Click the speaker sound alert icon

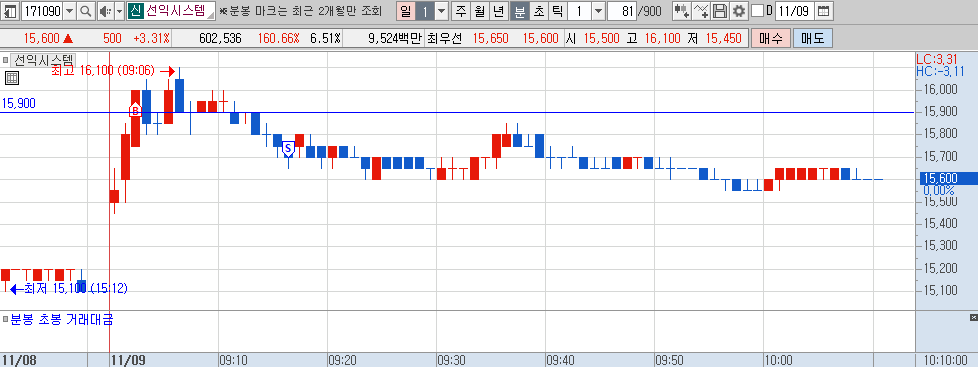pyautogui.click(x=105, y=11)
